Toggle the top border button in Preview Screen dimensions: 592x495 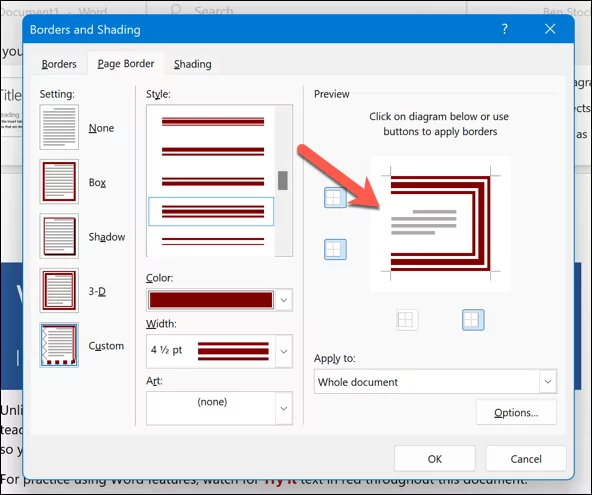[335, 197]
